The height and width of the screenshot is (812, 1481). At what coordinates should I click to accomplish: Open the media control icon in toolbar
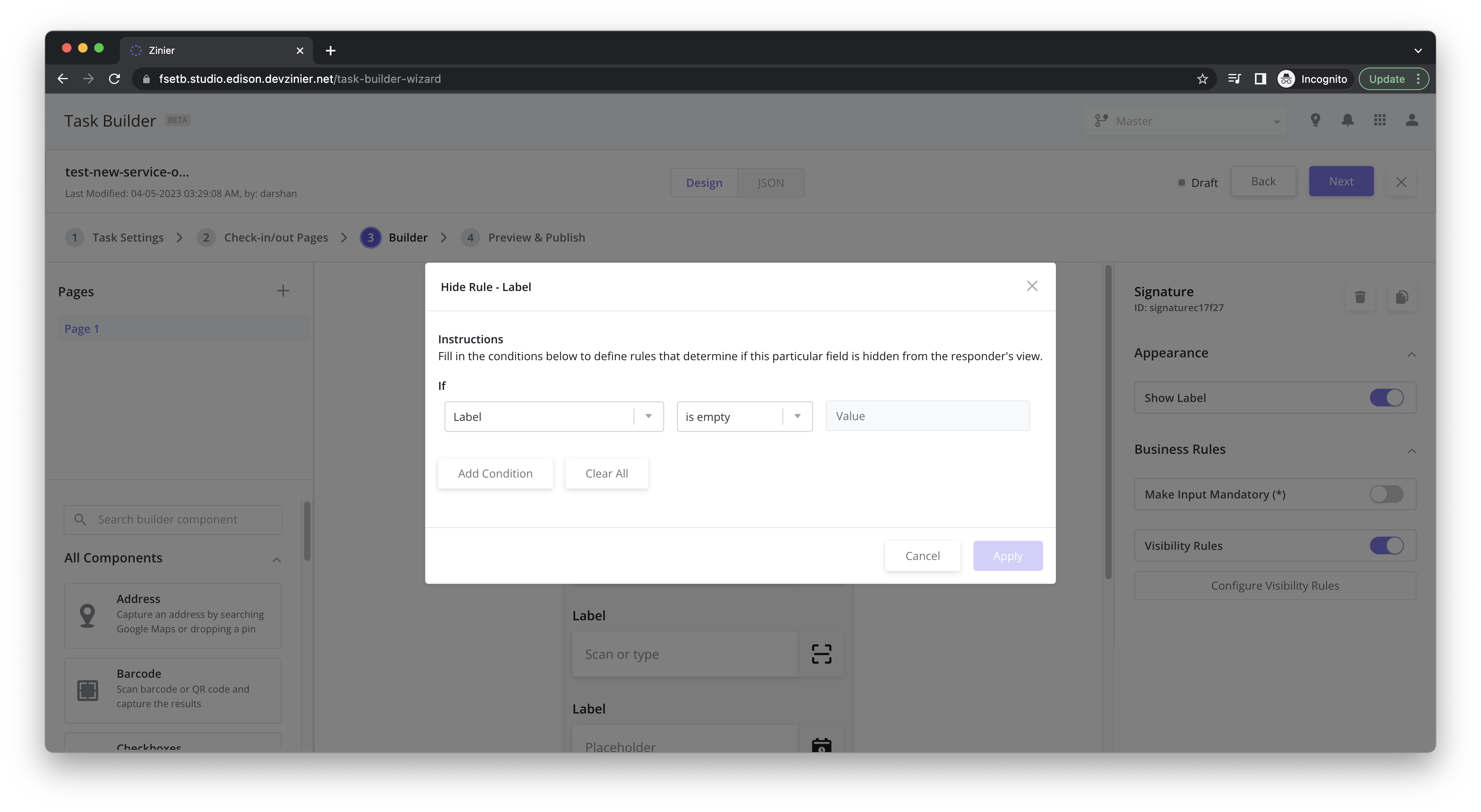coord(1234,79)
